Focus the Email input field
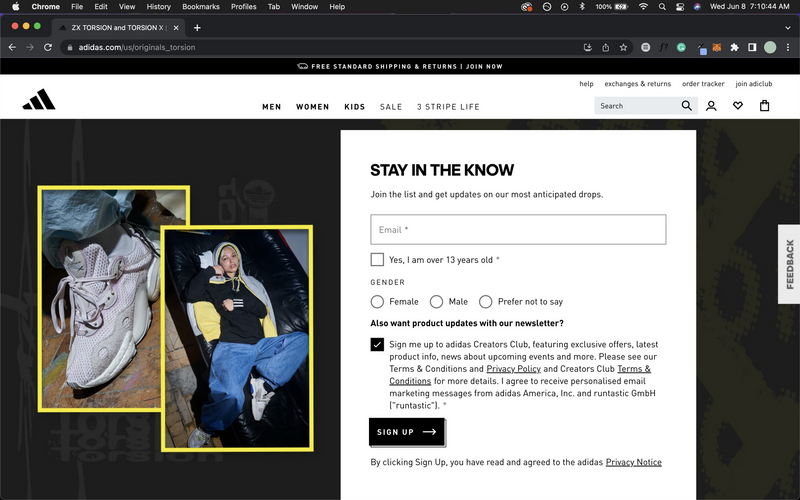Viewport: 800px width, 500px height. [x=518, y=230]
